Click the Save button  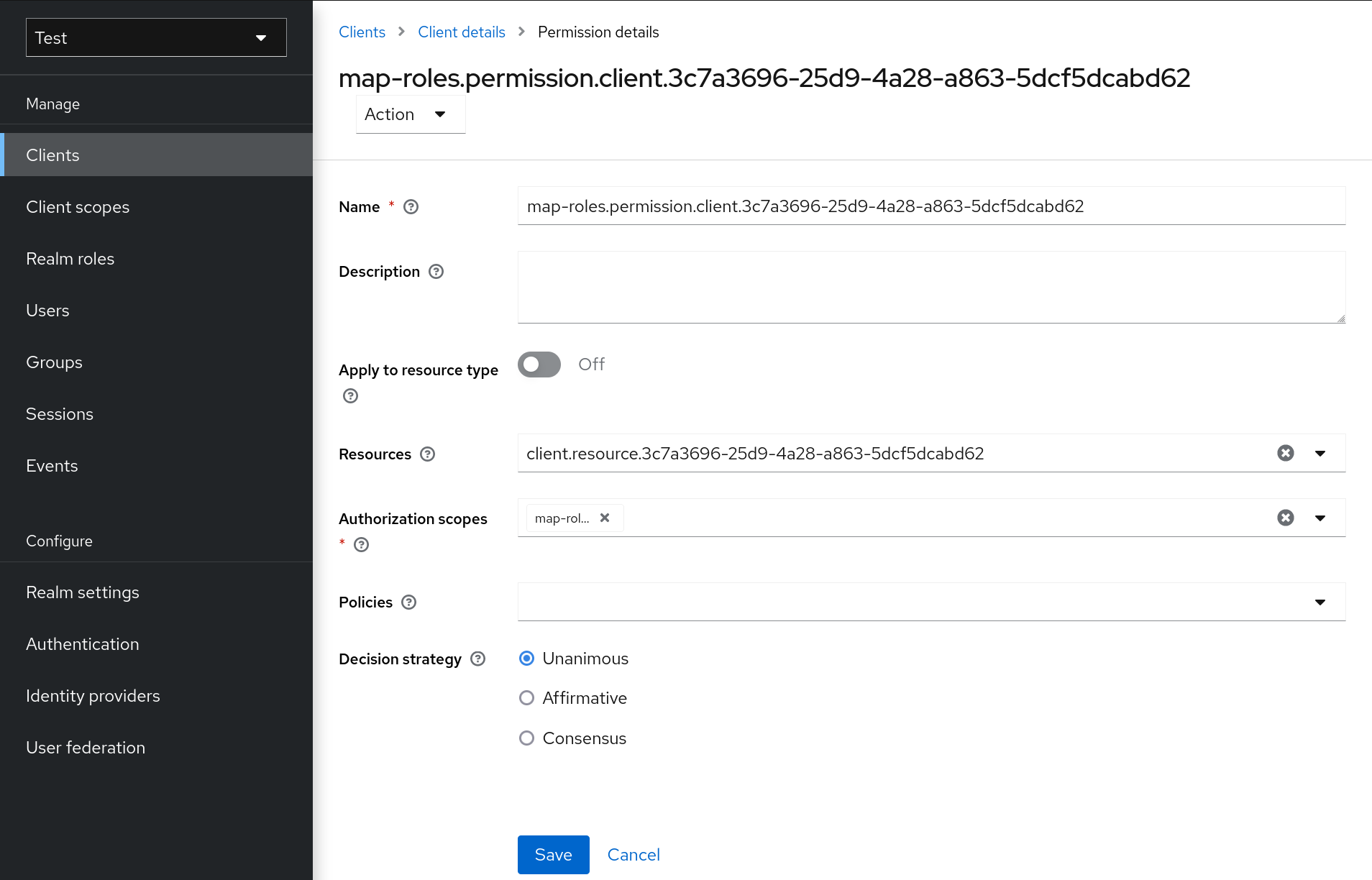tap(553, 855)
